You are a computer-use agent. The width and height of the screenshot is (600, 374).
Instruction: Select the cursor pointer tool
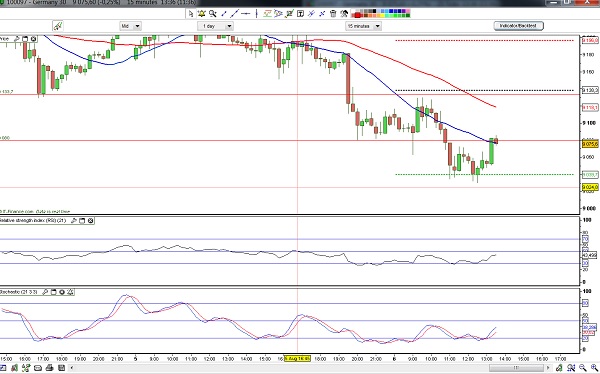point(191,14)
